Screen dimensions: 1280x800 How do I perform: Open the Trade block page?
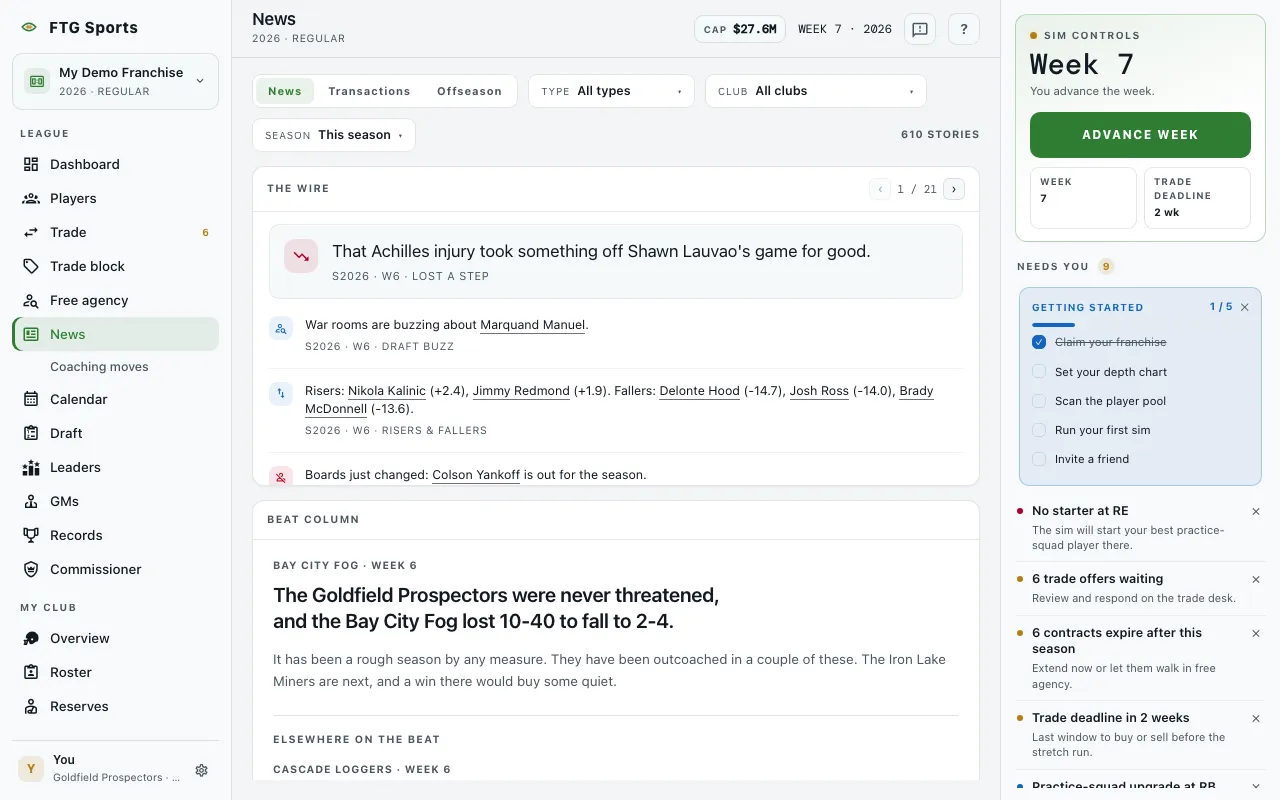(x=115, y=266)
